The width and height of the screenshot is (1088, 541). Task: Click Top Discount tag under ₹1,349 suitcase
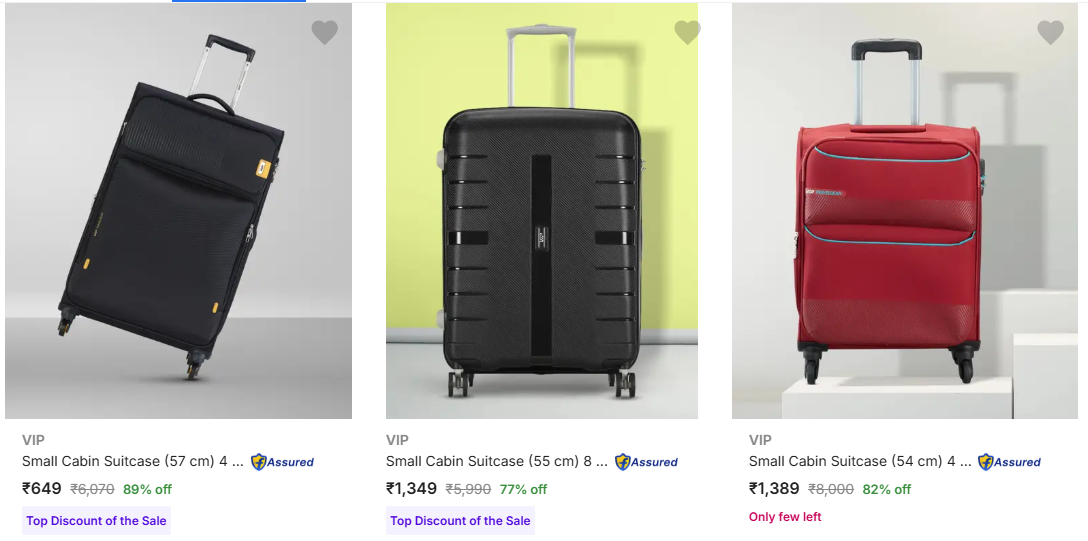pyautogui.click(x=460, y=521)
